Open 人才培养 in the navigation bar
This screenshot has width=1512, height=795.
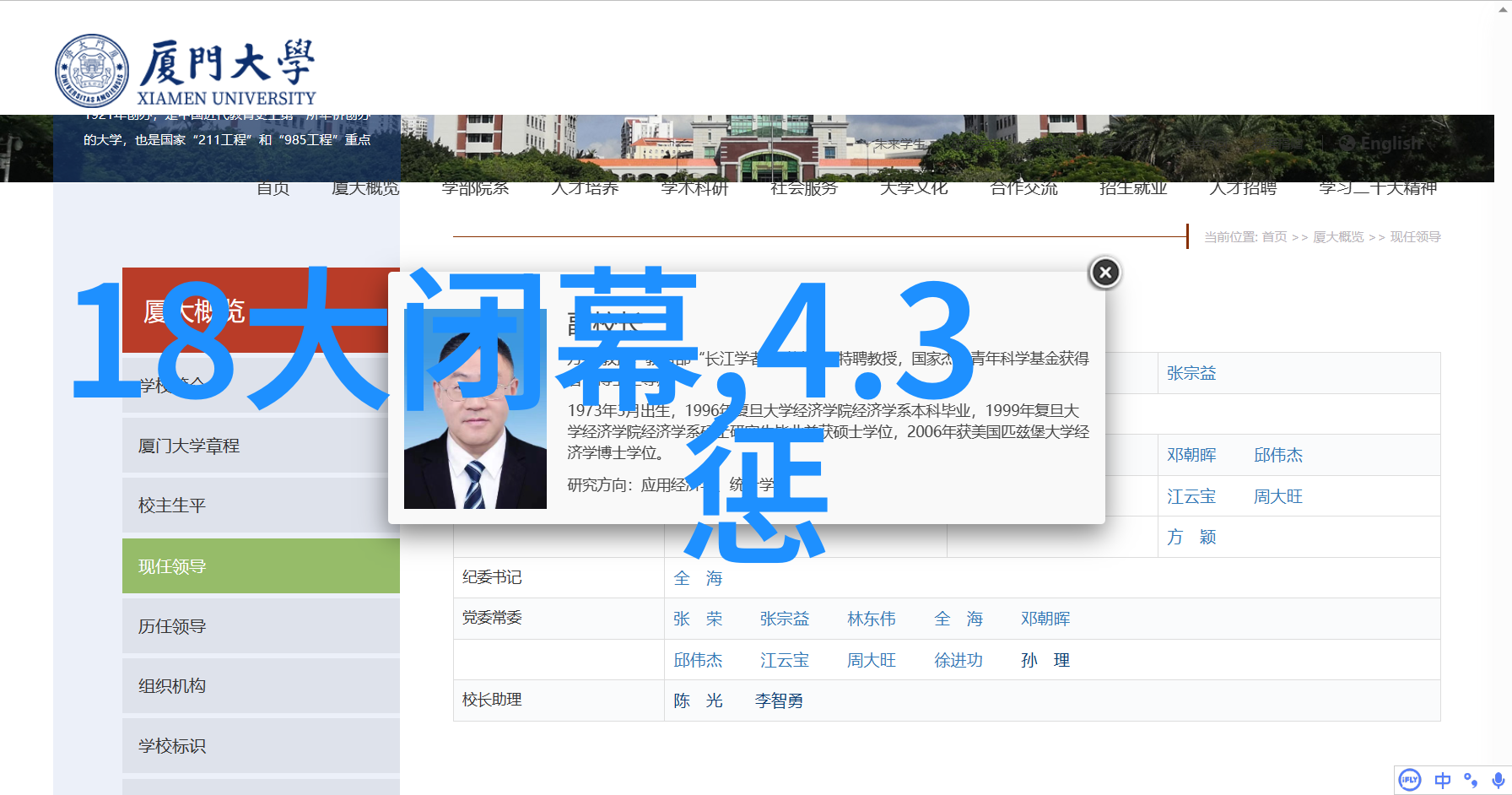(x=585, y=188)
